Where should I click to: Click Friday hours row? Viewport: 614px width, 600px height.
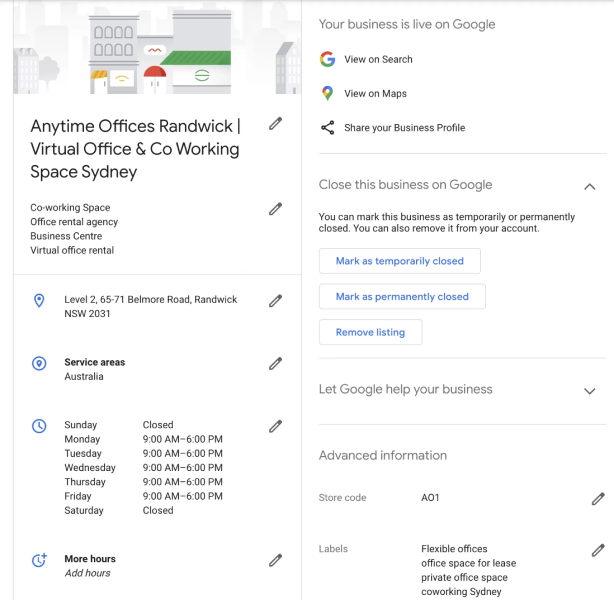pos(143,496)
